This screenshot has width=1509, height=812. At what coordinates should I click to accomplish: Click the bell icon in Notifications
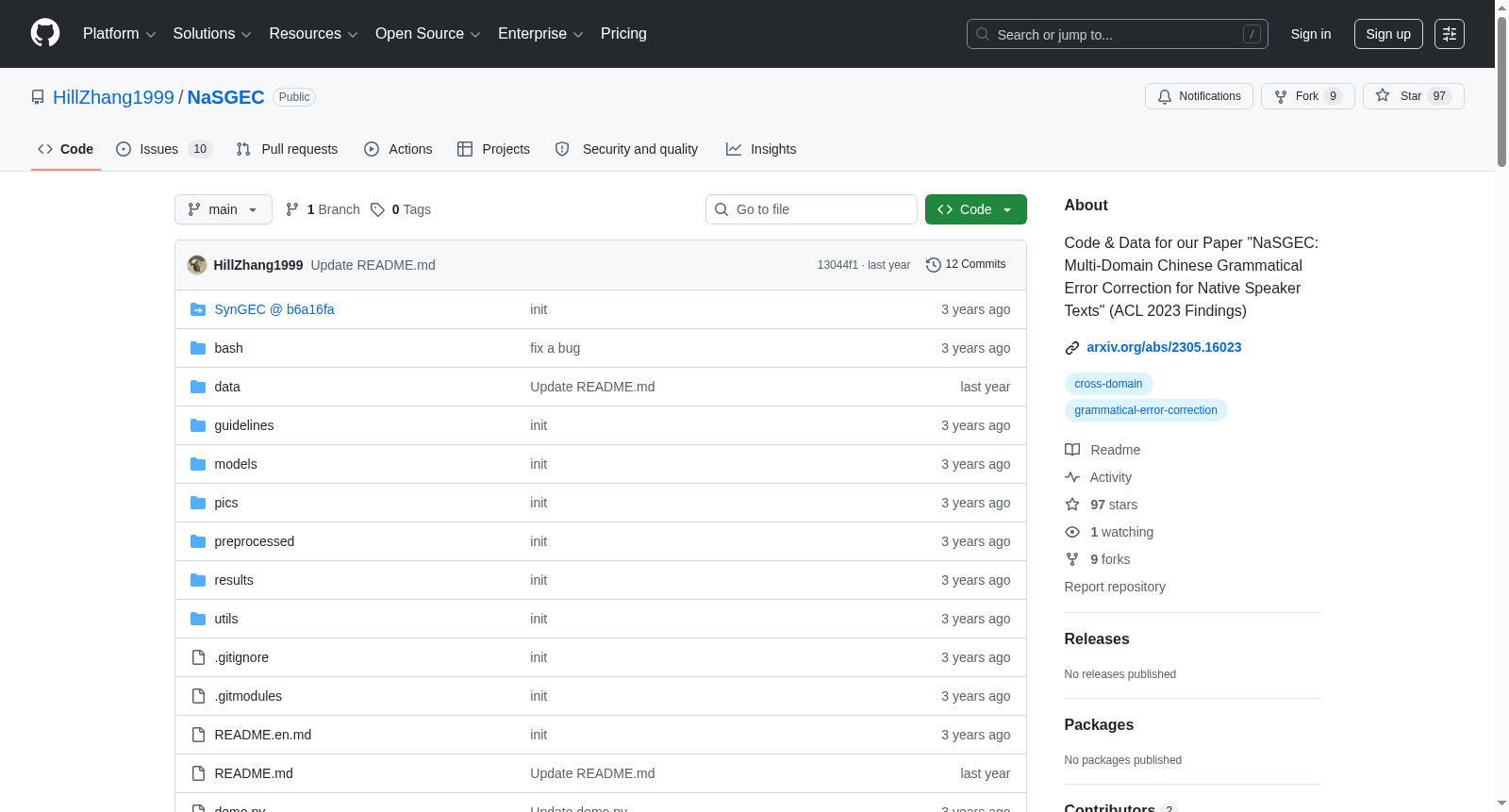click(x=1165, y=96)
